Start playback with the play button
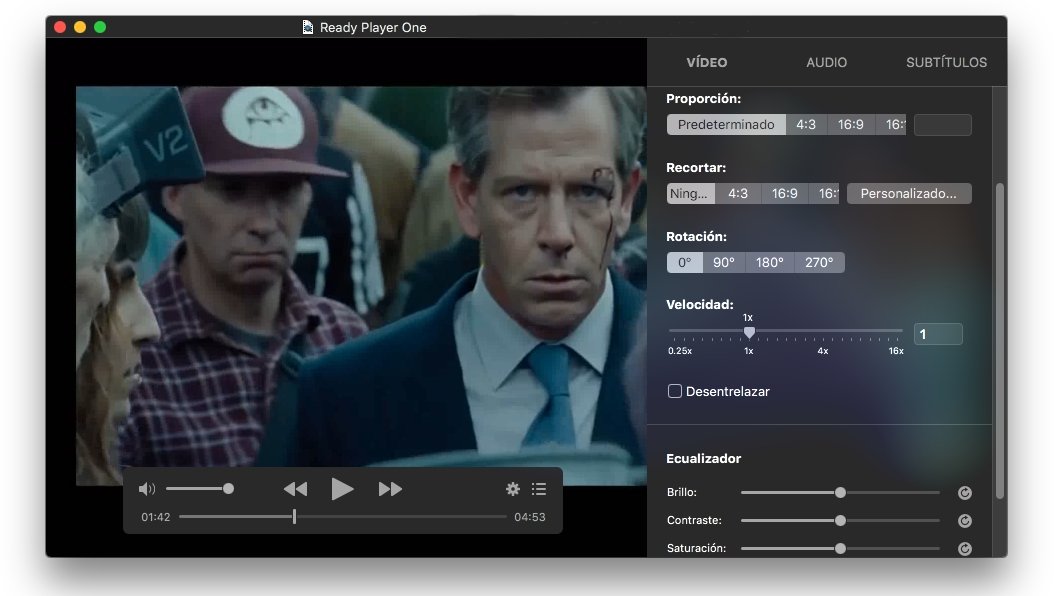The height and width of the screenshot is (596, 1054). (342, 489)
